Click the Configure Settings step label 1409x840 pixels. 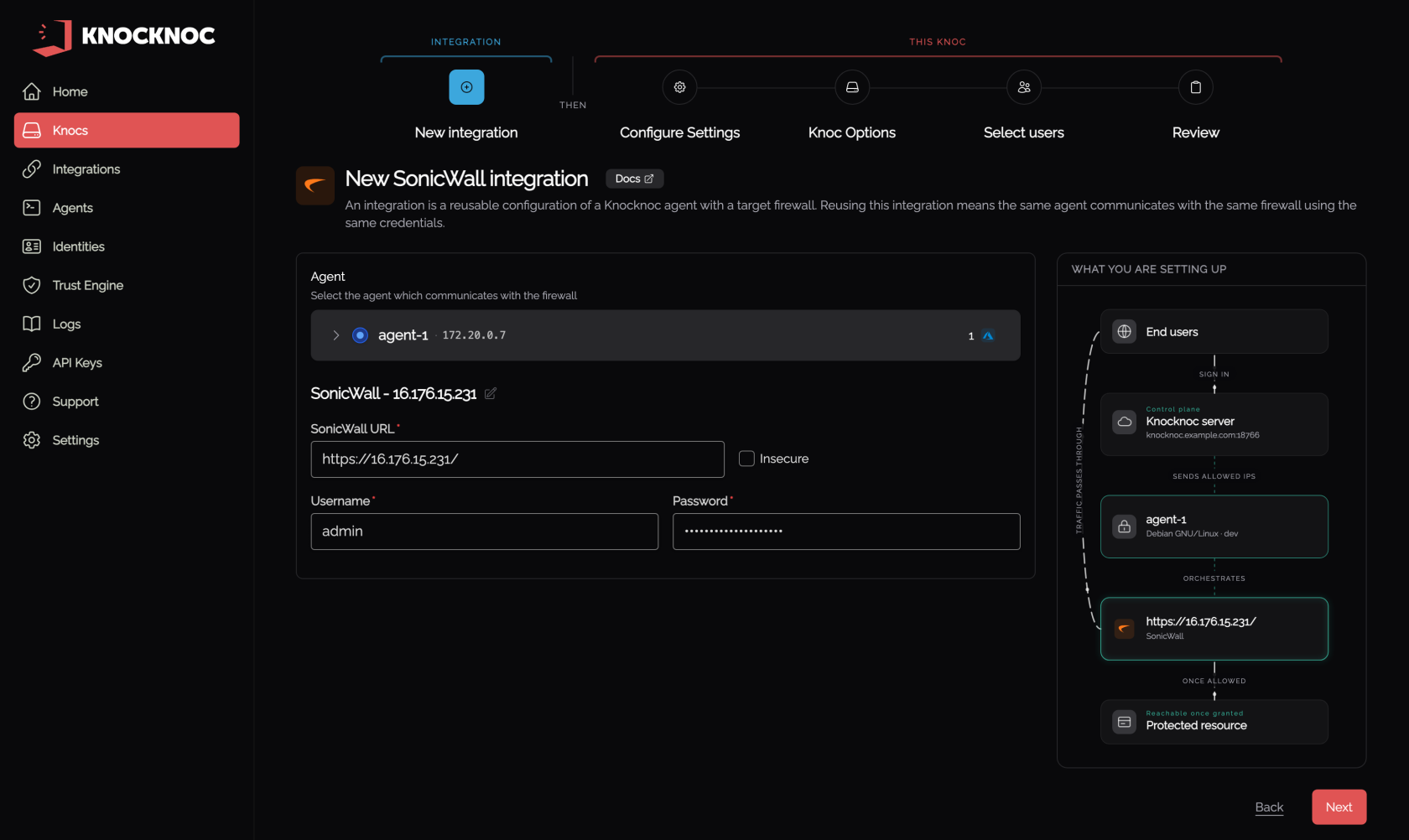tap(680, 132)
